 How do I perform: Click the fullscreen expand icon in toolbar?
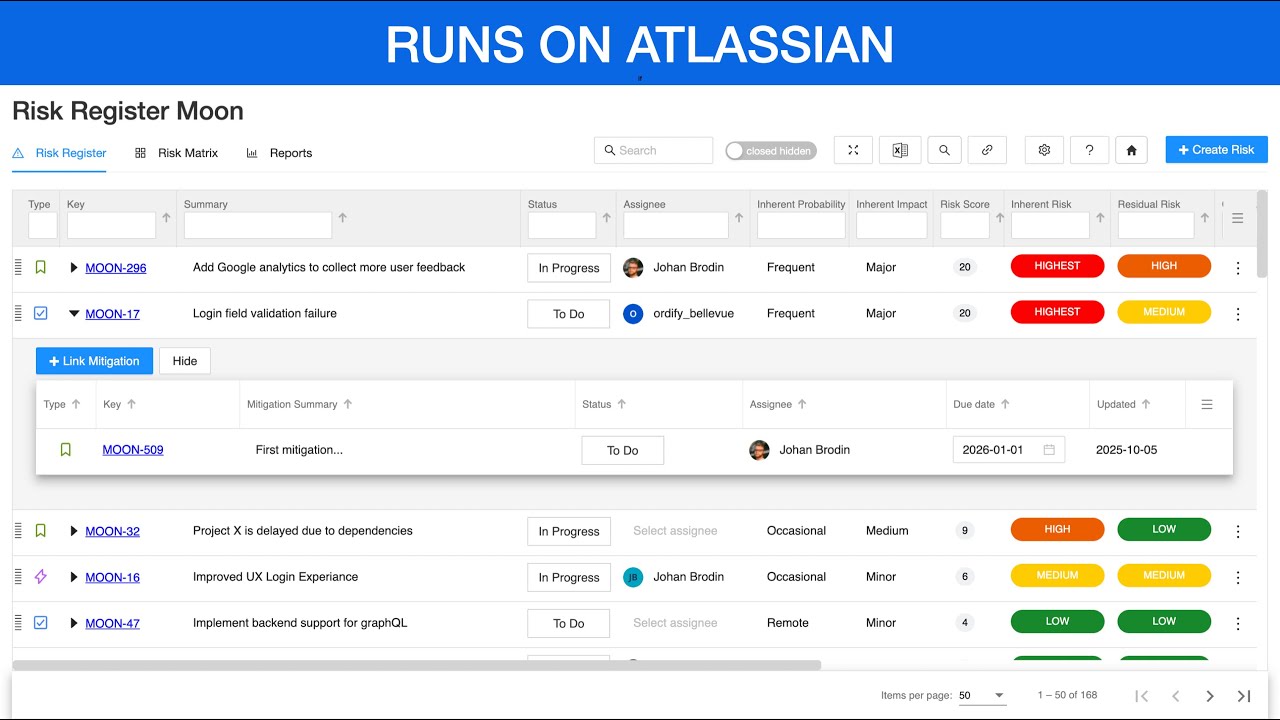pyautogui.click(x=853, y=150)
